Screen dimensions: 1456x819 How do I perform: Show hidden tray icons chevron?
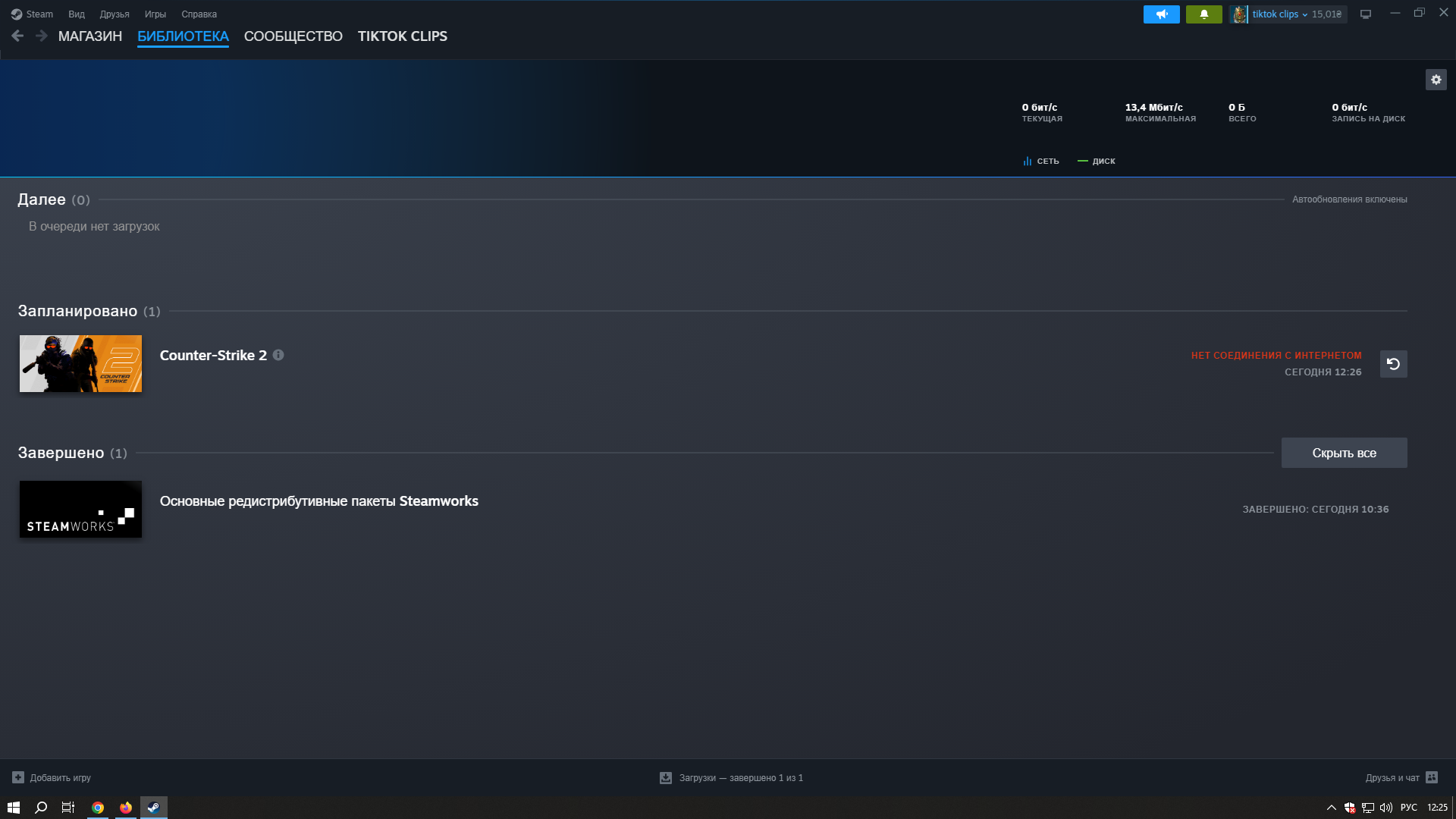click(1331, 808)
